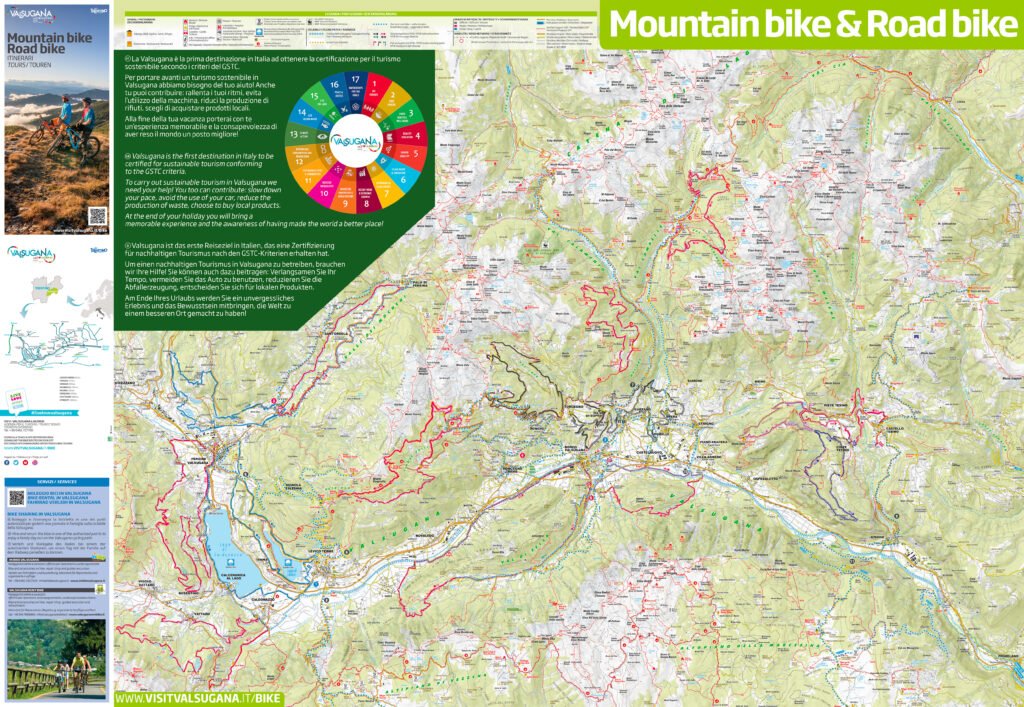Screen dimensions: 1024x707
Task: Open the WWW.VISITVALSUGANA.IT/BIKE link
Action: coord(199,699)
